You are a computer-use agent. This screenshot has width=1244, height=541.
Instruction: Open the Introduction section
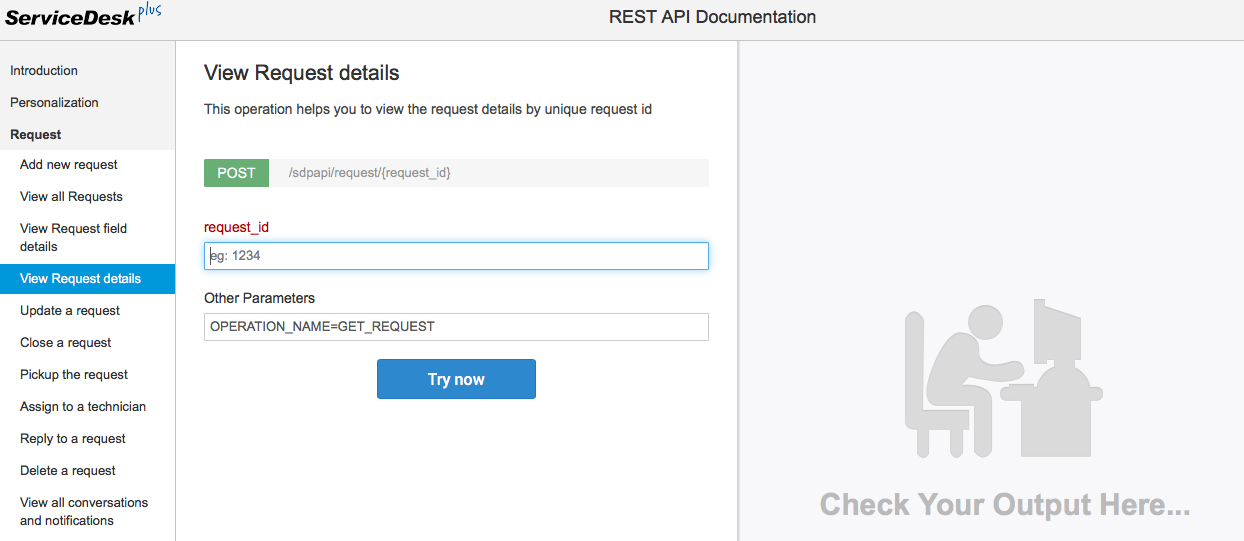pos(44,71)
